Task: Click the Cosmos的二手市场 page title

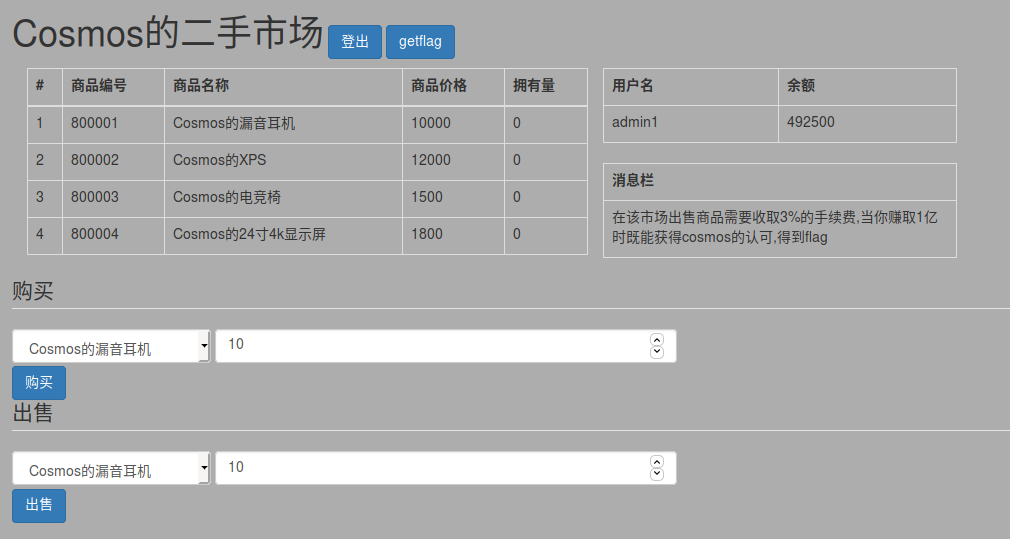Action: 167,34
